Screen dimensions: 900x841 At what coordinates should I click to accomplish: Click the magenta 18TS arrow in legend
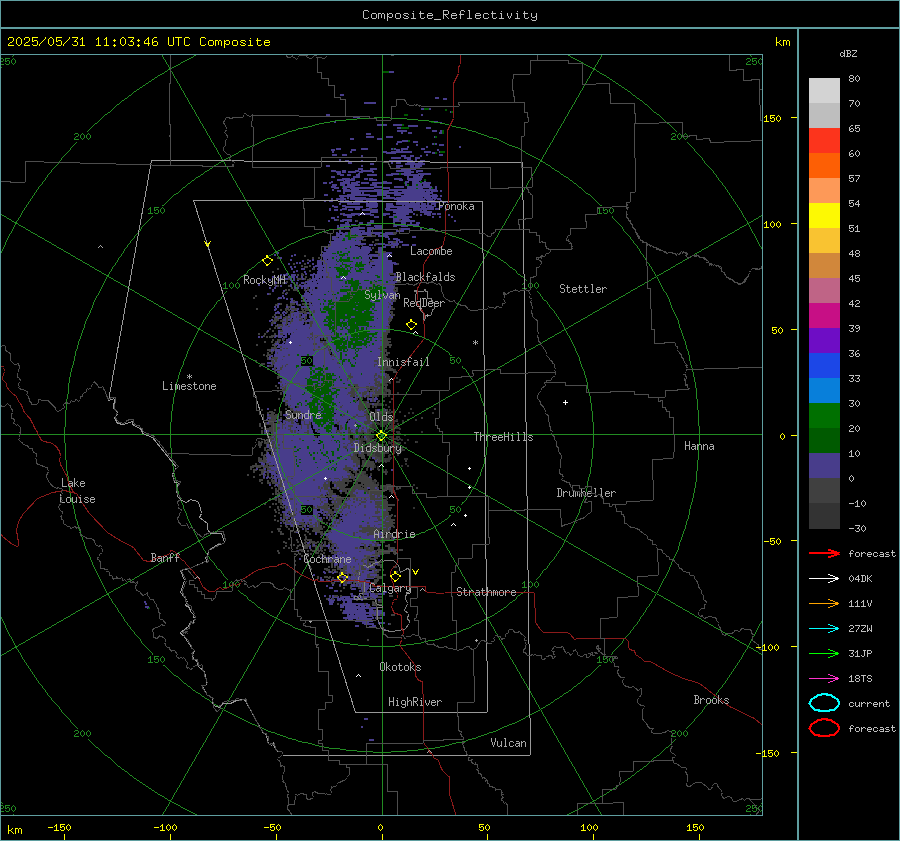click(x=824, y=679)
